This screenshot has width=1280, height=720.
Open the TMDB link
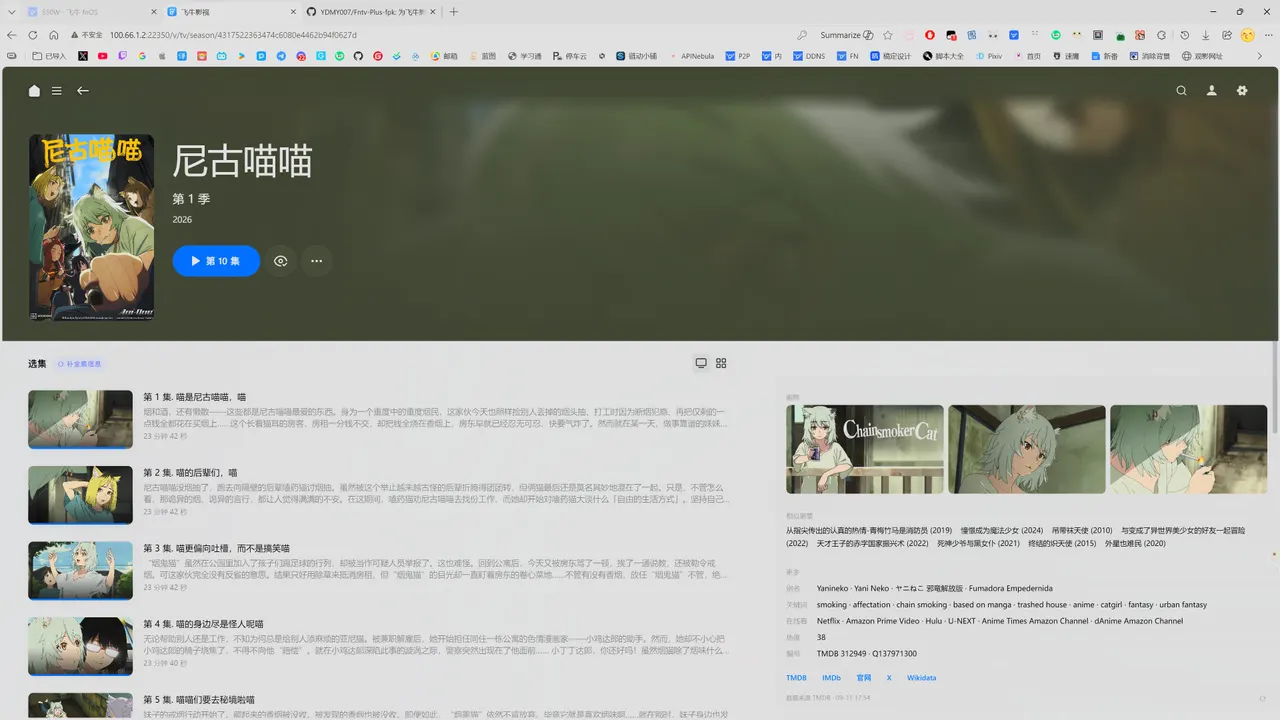pyautogui.click(x=796, y=678)
